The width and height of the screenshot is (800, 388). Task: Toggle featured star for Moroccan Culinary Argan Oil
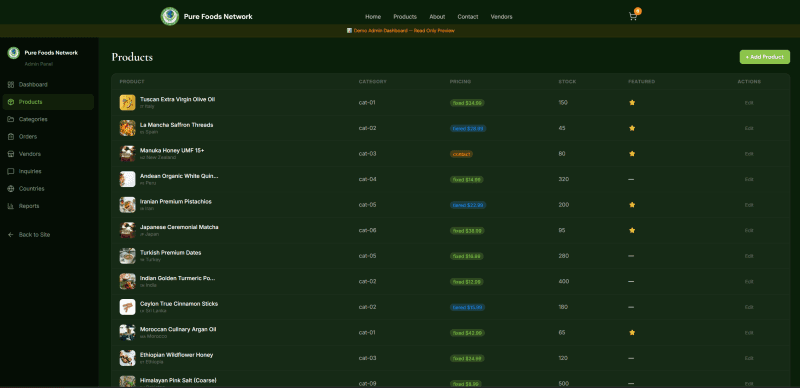click(632, 332)
